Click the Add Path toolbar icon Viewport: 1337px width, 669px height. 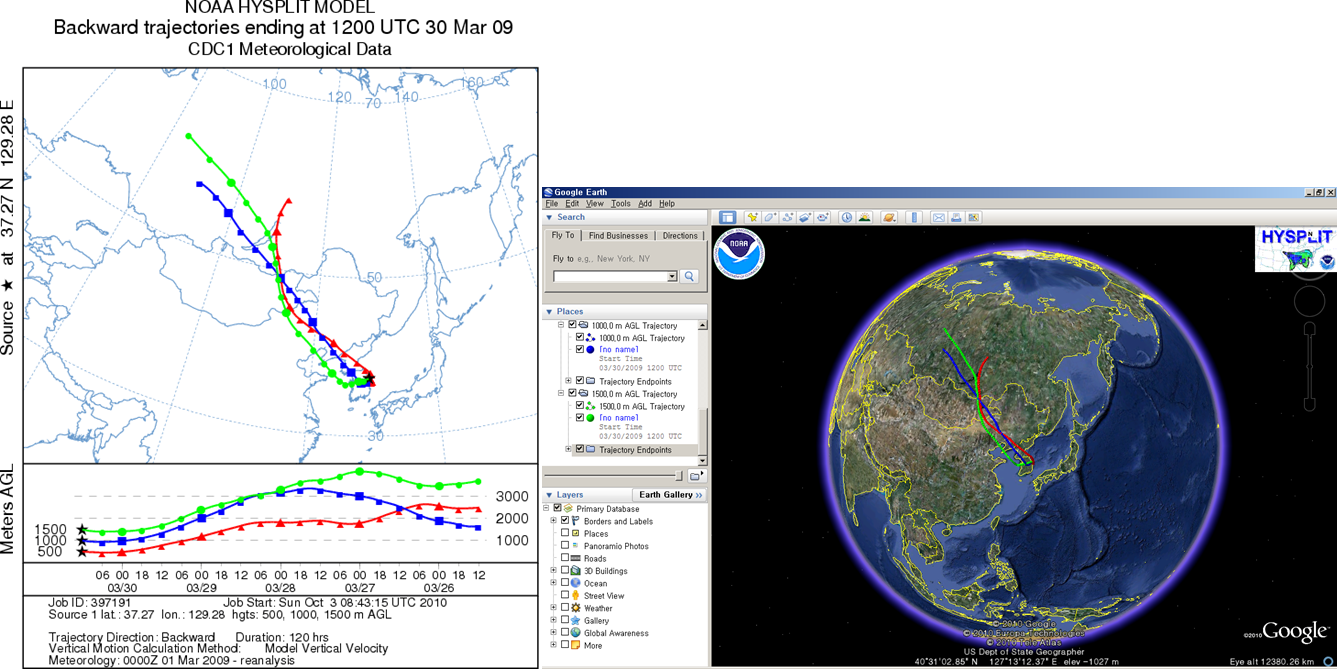click(787, 217)
